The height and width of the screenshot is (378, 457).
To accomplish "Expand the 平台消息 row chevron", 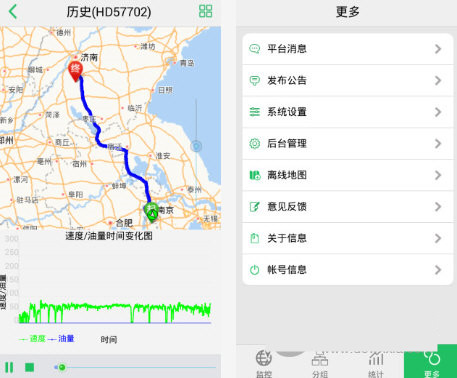I will 438,49.
